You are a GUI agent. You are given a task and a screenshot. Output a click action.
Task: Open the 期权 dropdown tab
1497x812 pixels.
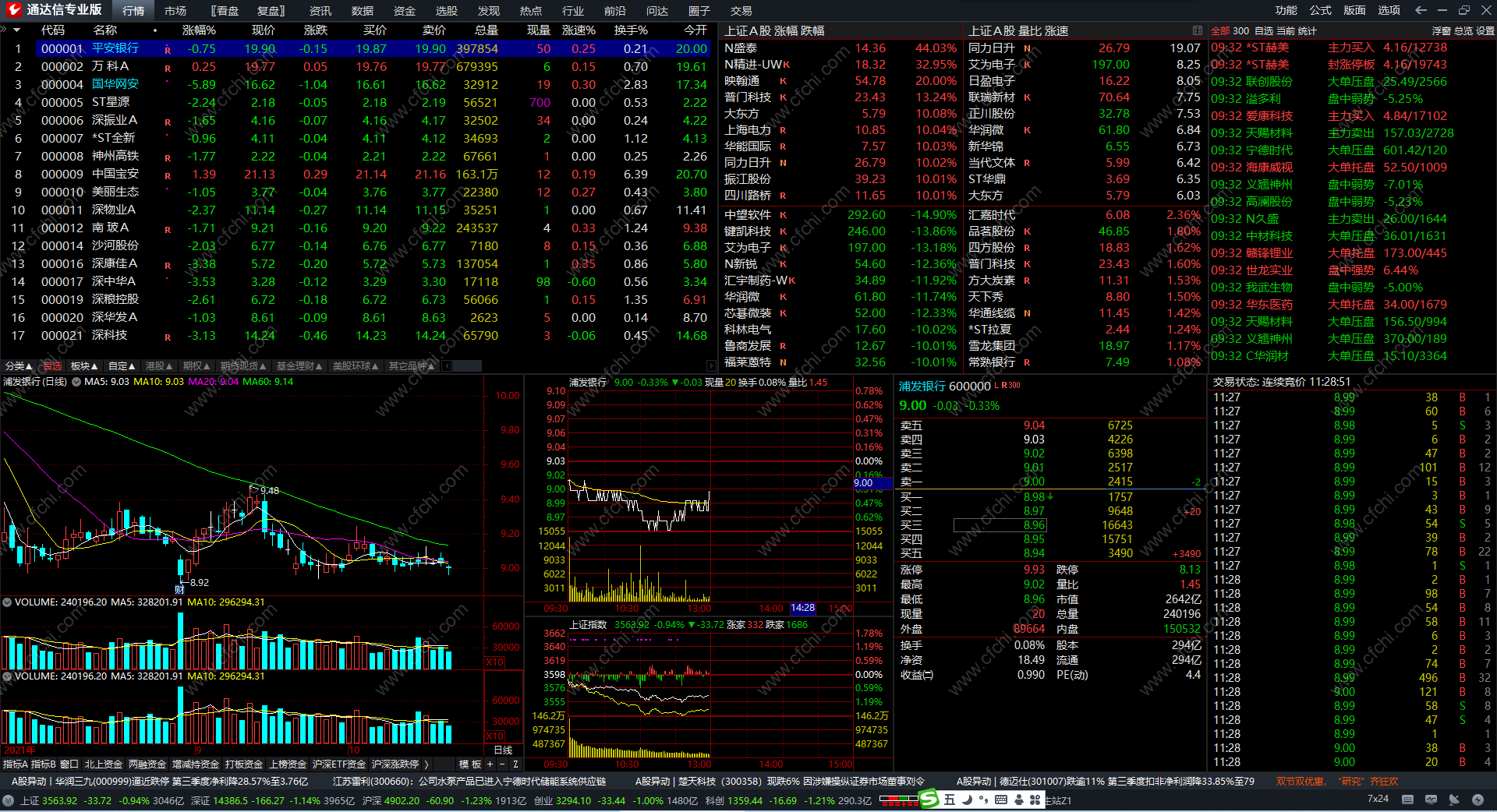tap(196, 366)
